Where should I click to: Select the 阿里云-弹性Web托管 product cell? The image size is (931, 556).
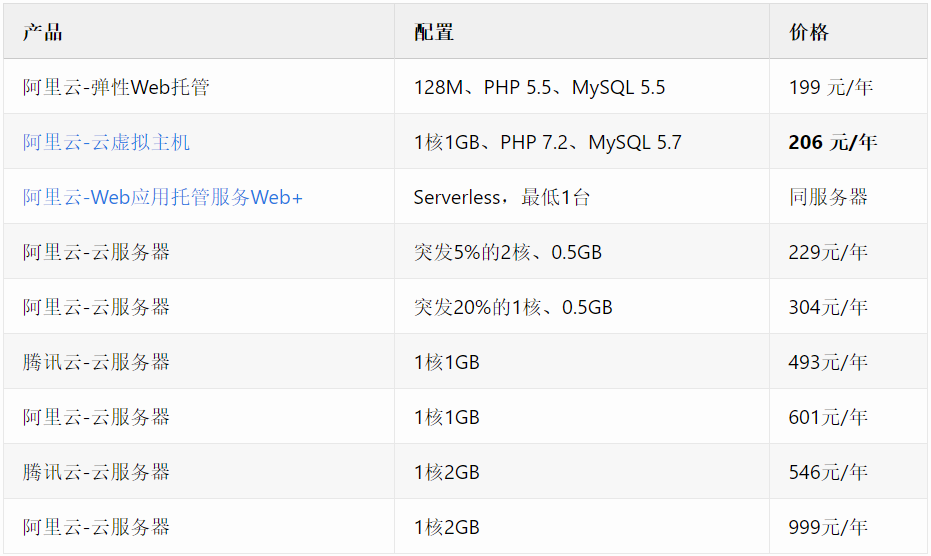pyautogui.click(x=199, y=87)
